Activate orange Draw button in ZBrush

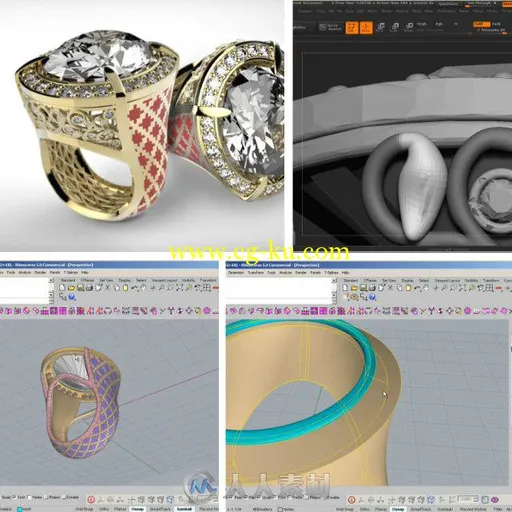coord(366,27)
